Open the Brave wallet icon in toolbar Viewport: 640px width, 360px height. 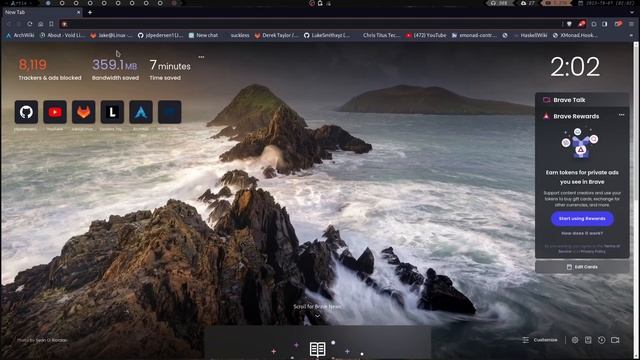(619, 24)
